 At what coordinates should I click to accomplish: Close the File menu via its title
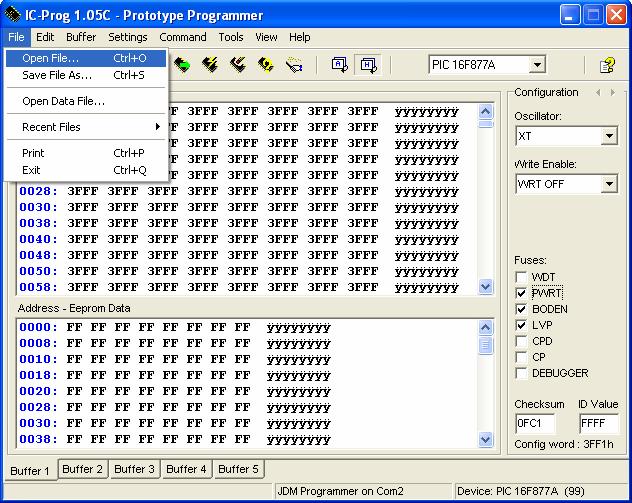click(16, 37)
